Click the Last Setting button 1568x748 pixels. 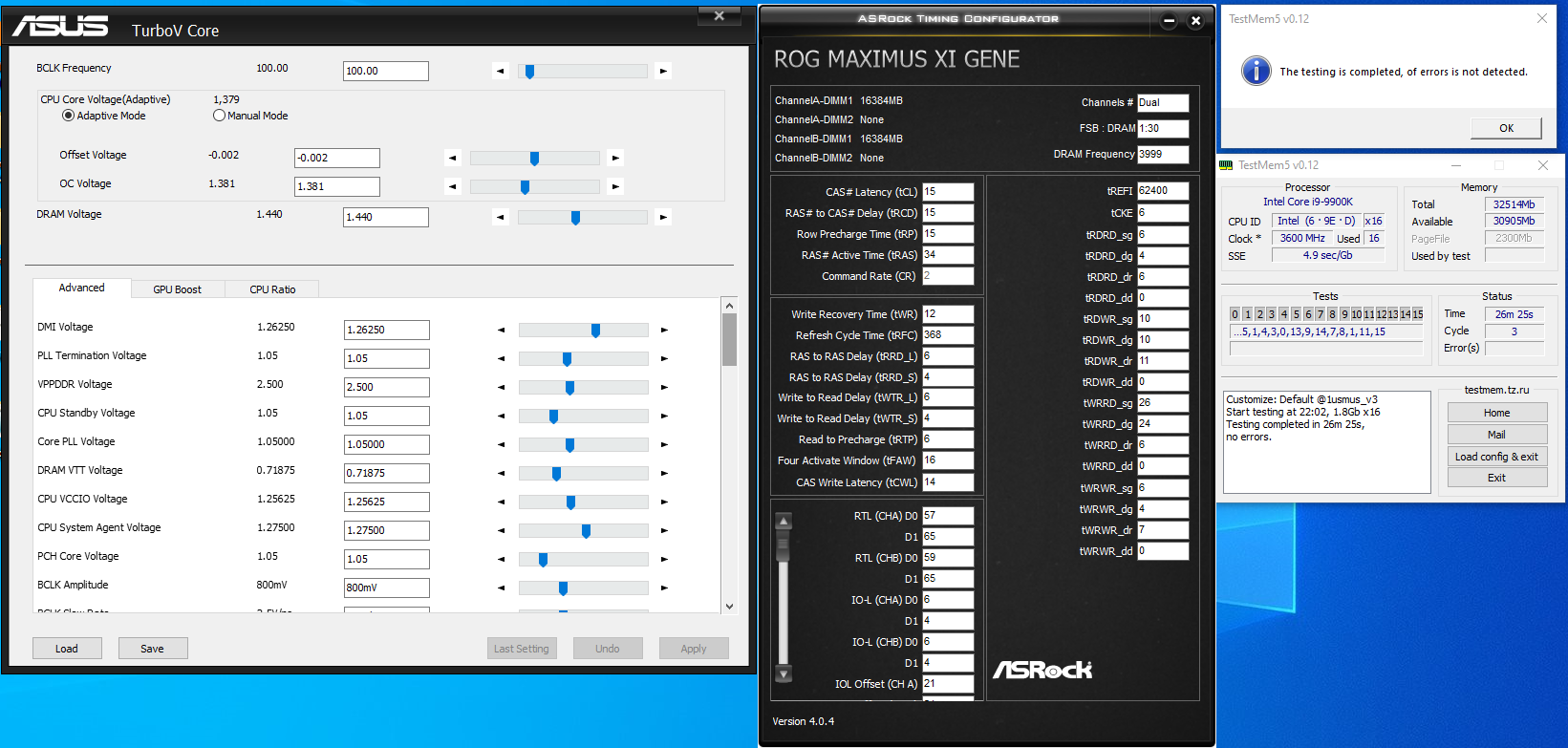click(x=522, y=649)
